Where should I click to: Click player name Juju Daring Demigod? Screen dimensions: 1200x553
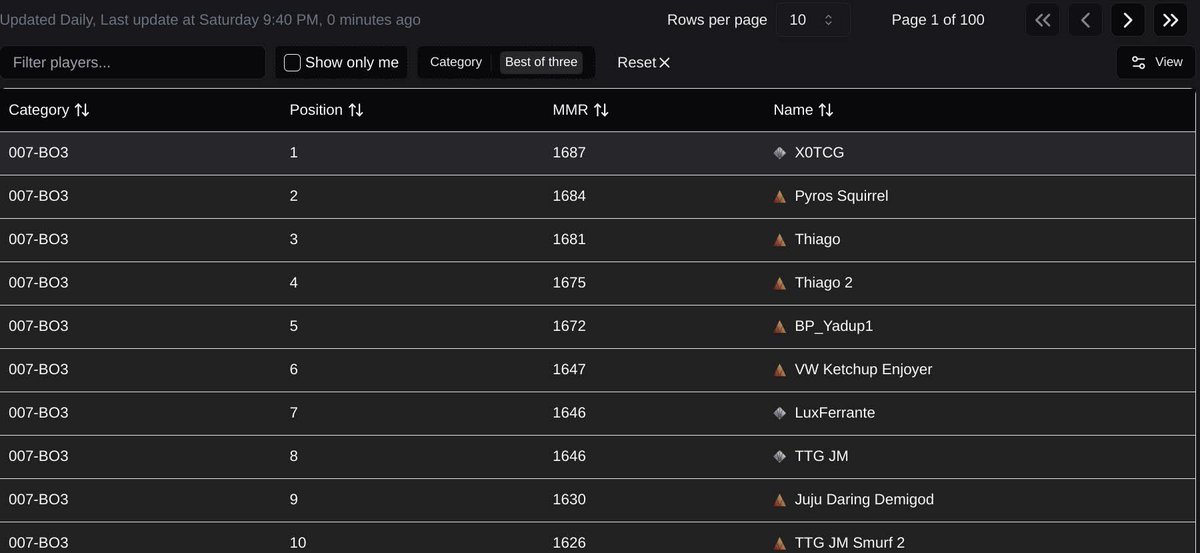pyautogui.click(x=864, y=499)
